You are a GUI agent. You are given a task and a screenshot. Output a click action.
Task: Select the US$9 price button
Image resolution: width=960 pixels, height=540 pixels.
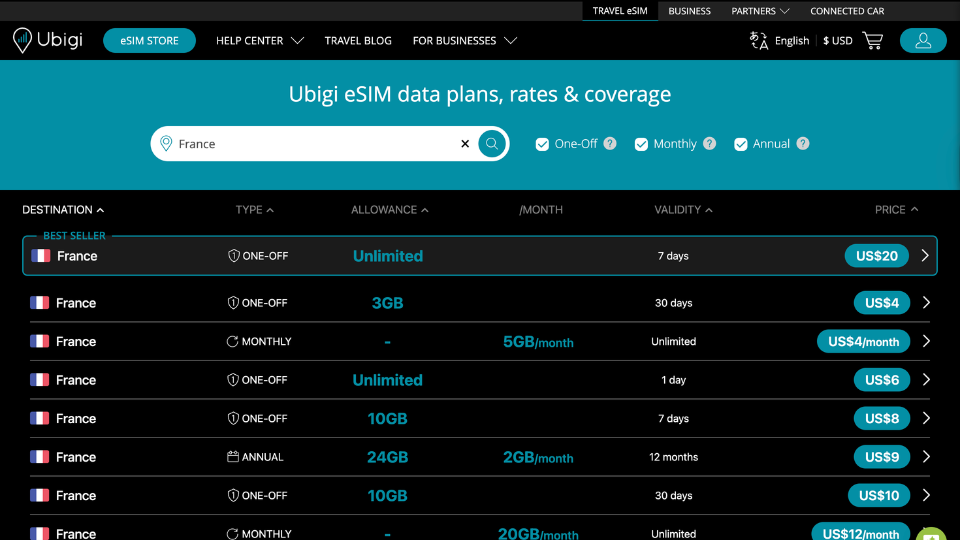(x=882, y=457)
